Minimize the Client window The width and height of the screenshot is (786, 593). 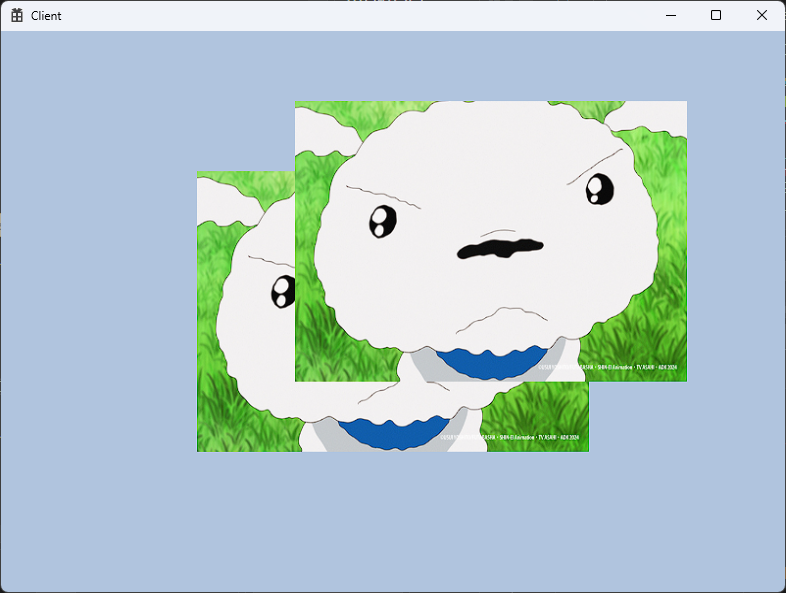[671, 16]
